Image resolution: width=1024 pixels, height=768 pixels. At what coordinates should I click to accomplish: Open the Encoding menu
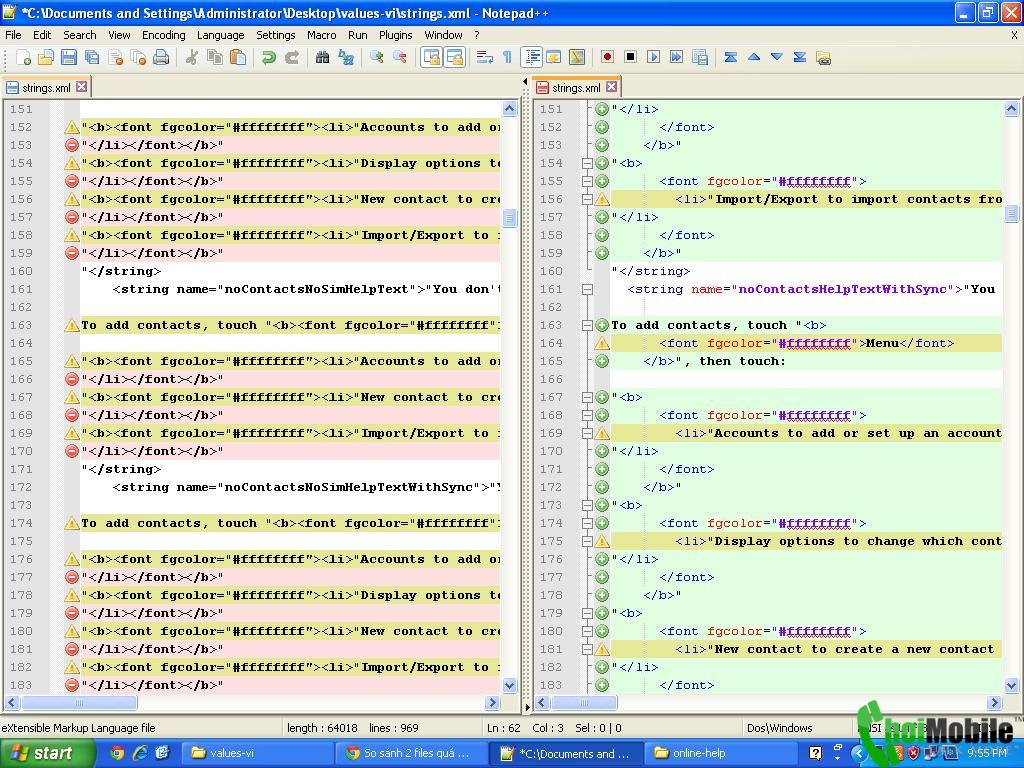[x=164, y=35]
